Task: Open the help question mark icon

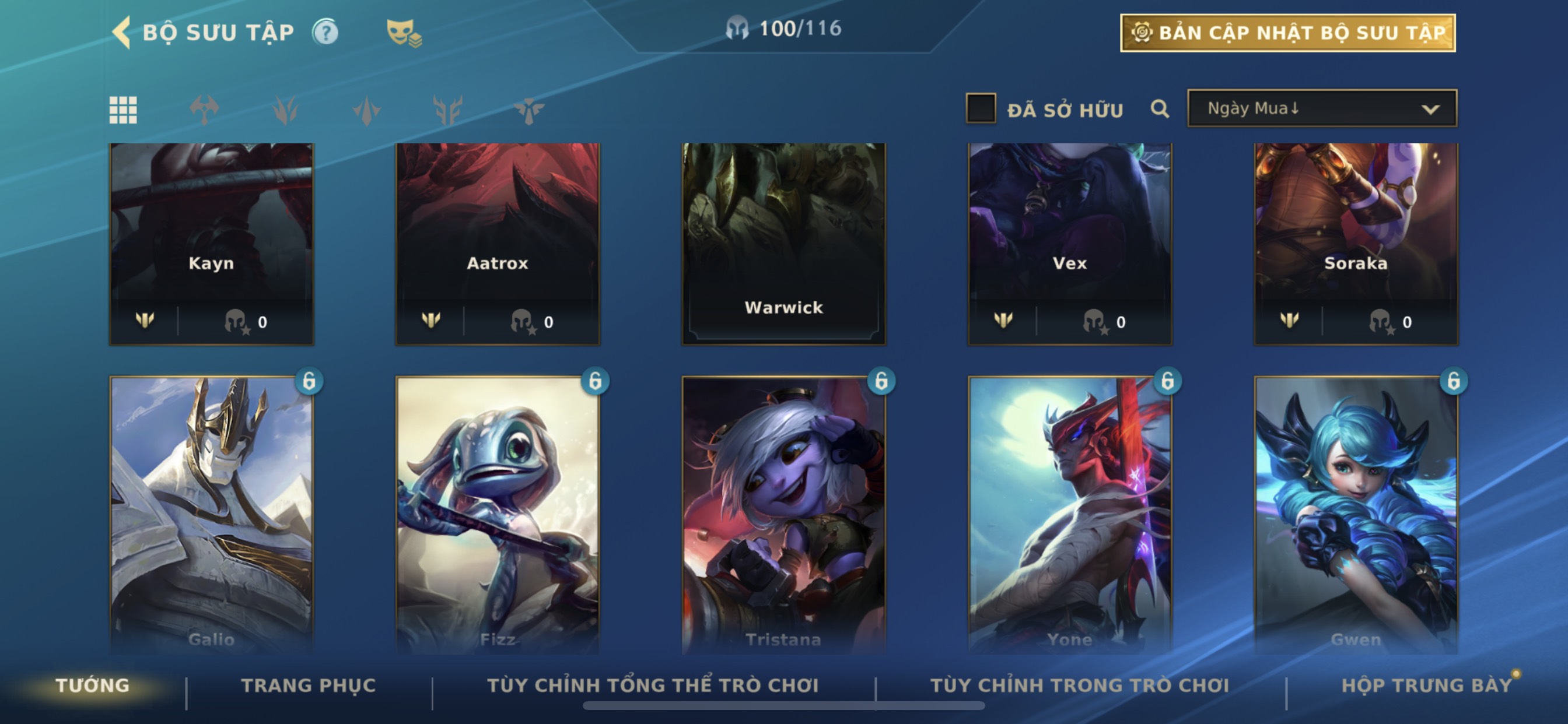Action: 325,32
